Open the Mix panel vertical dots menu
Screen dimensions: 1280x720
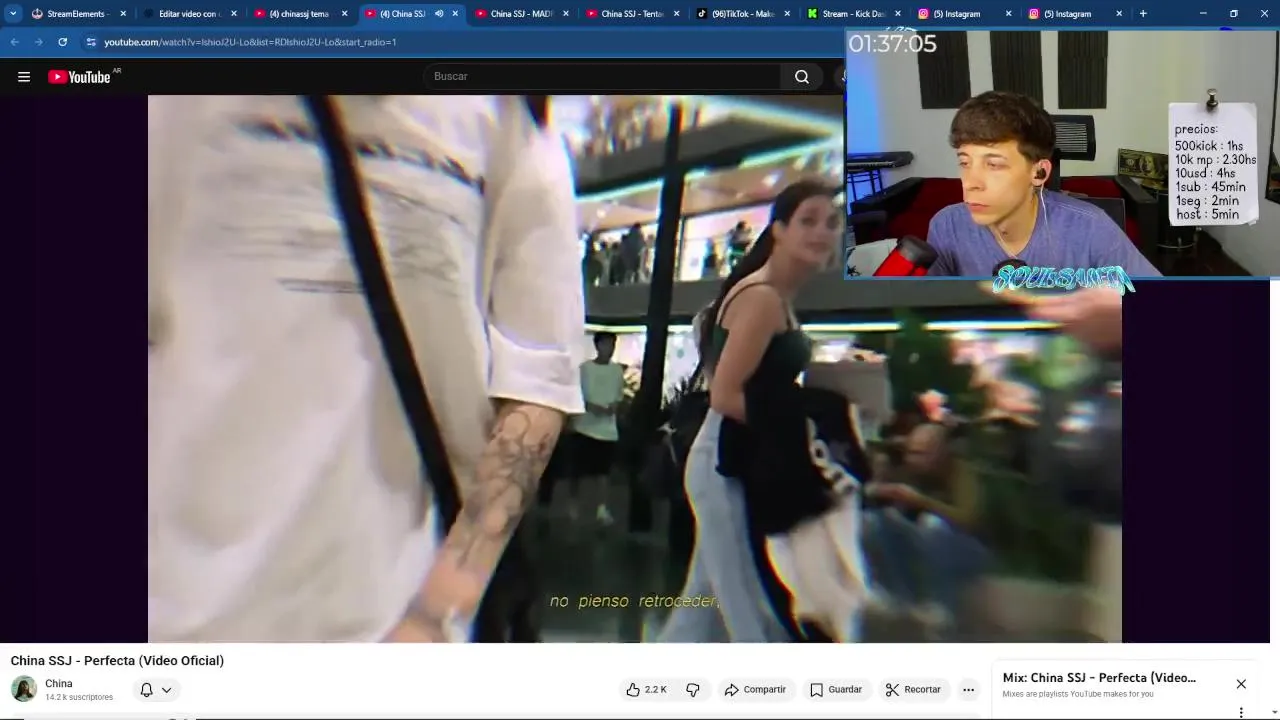pyautogui.click(x=1241, y=712)
